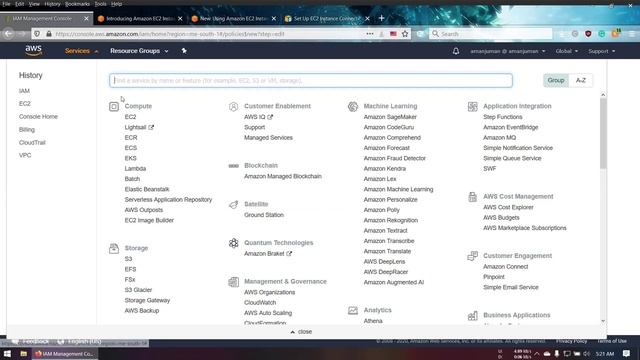Open the Windows Start menu
This screenshot has height=360, width=640.
pyautogui.click(x=7, y=354)
